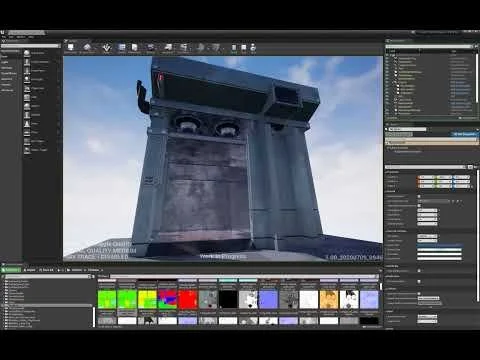Image resolution: width=480 pixels, height=360 pixels.
Task: Click the Details panel search field
Action: (425, 167)
